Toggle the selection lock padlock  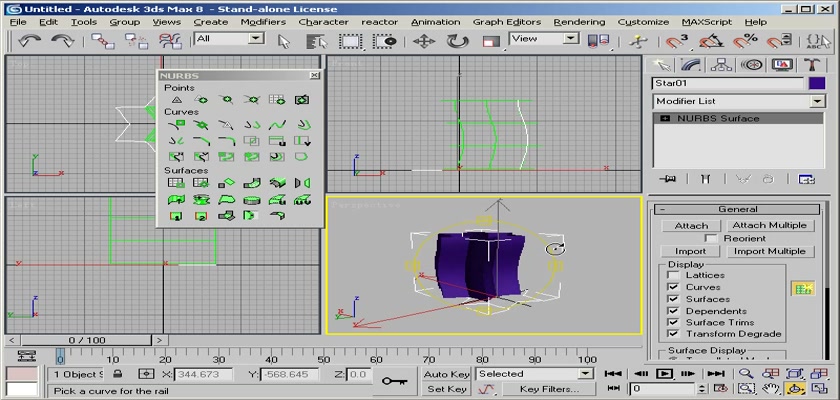click(x=117, y=374)
